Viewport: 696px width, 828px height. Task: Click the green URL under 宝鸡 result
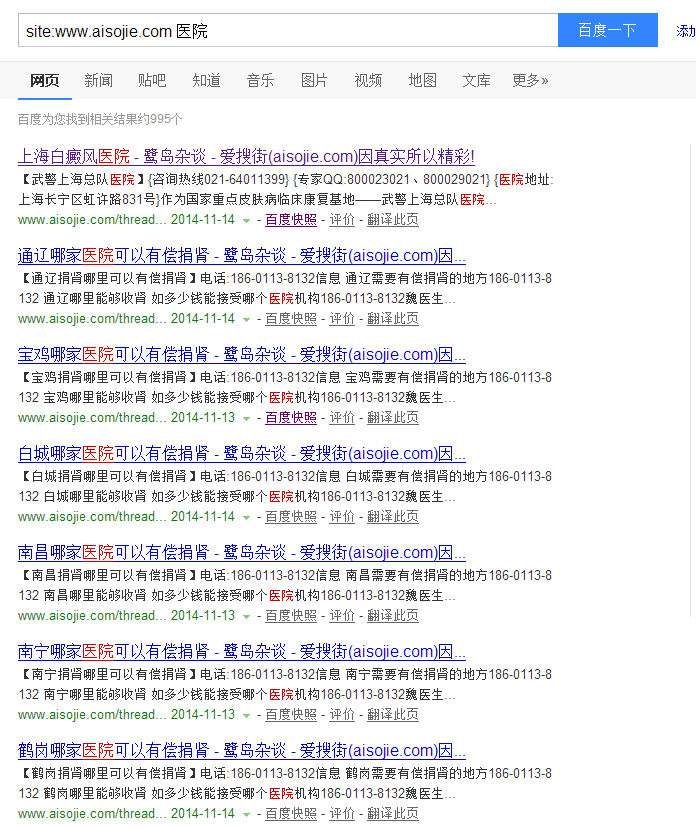(x=92, y=418)
